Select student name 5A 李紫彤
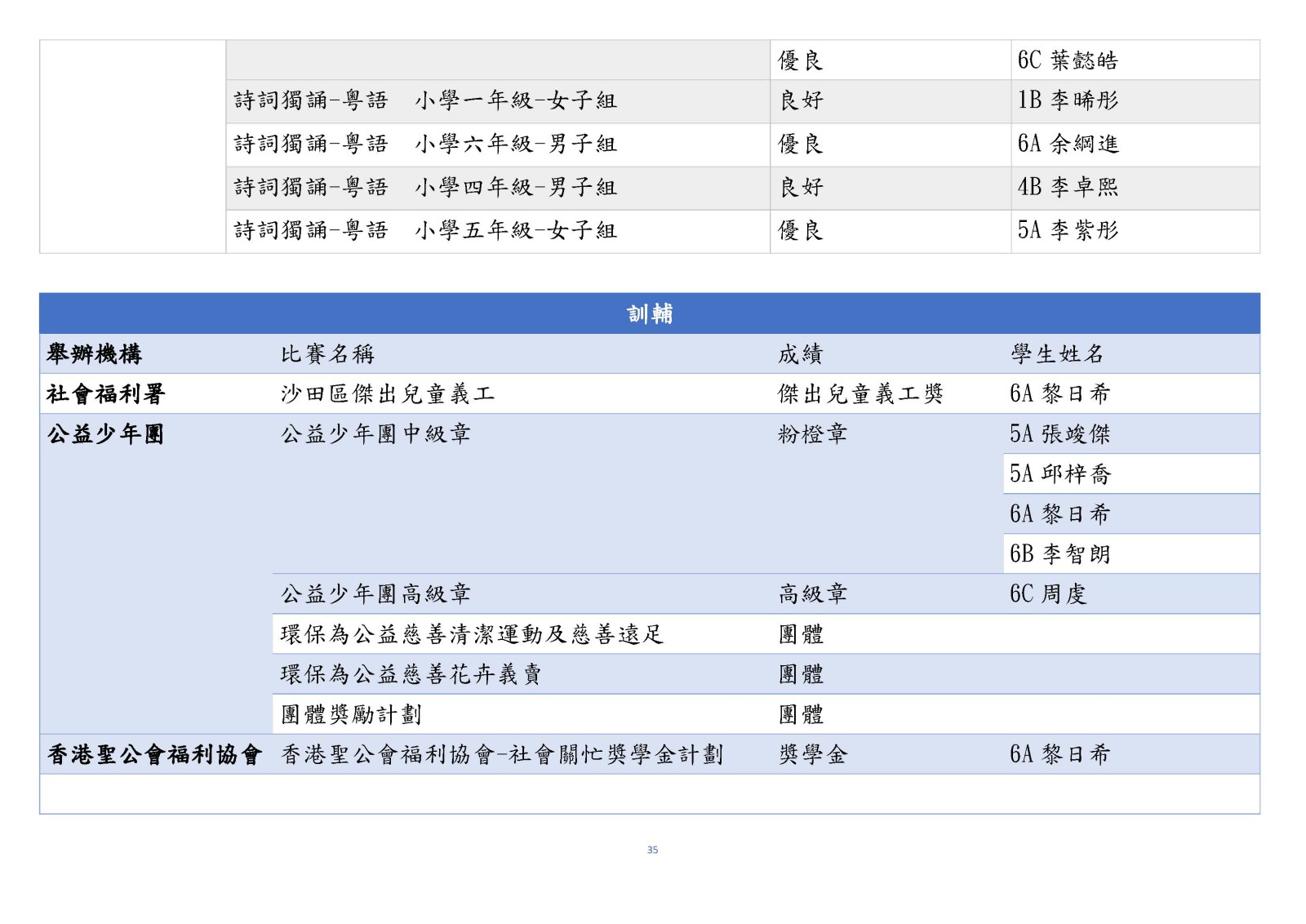1306x924 pixels. (x=1067, y=231)
